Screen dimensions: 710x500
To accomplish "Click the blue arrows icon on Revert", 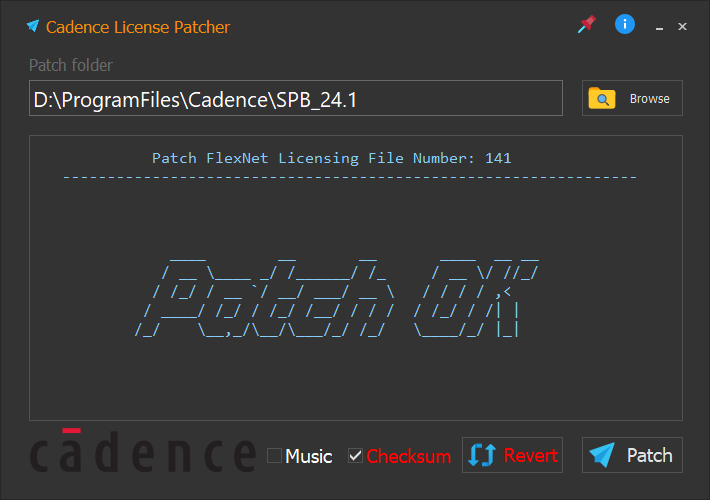I will (482, 455).
